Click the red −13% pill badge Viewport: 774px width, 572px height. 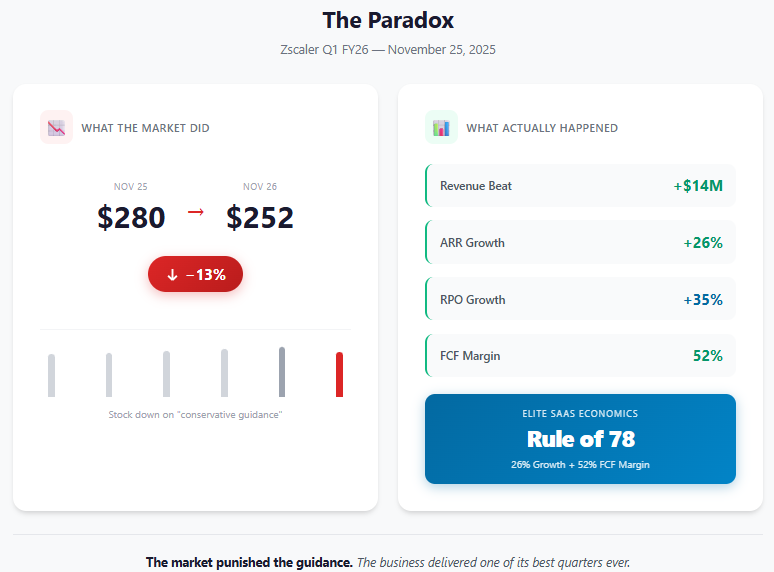coord(195,274)
